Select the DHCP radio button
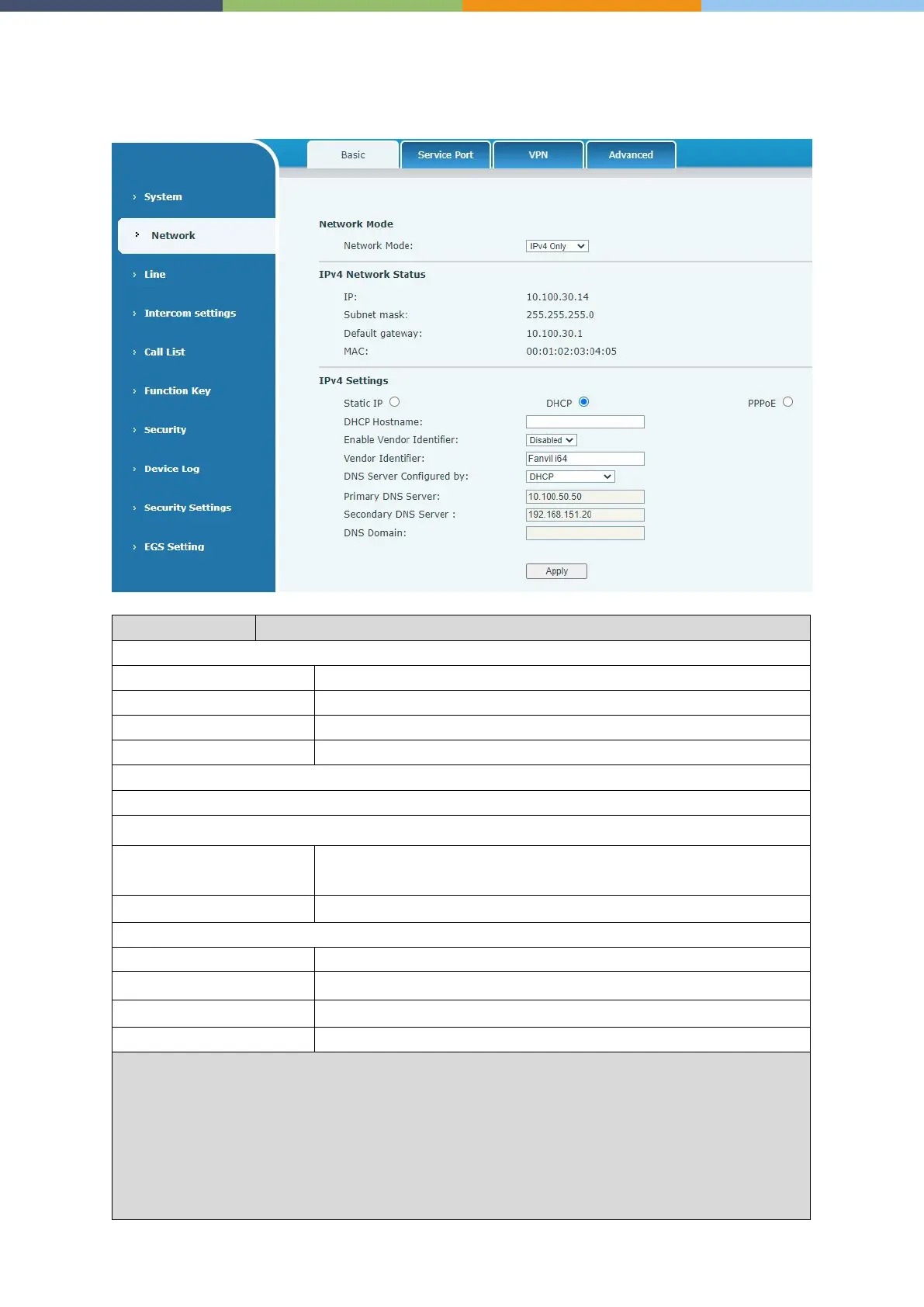The width and height of the screenshot is (924, 1307). [x=584, y=402]
